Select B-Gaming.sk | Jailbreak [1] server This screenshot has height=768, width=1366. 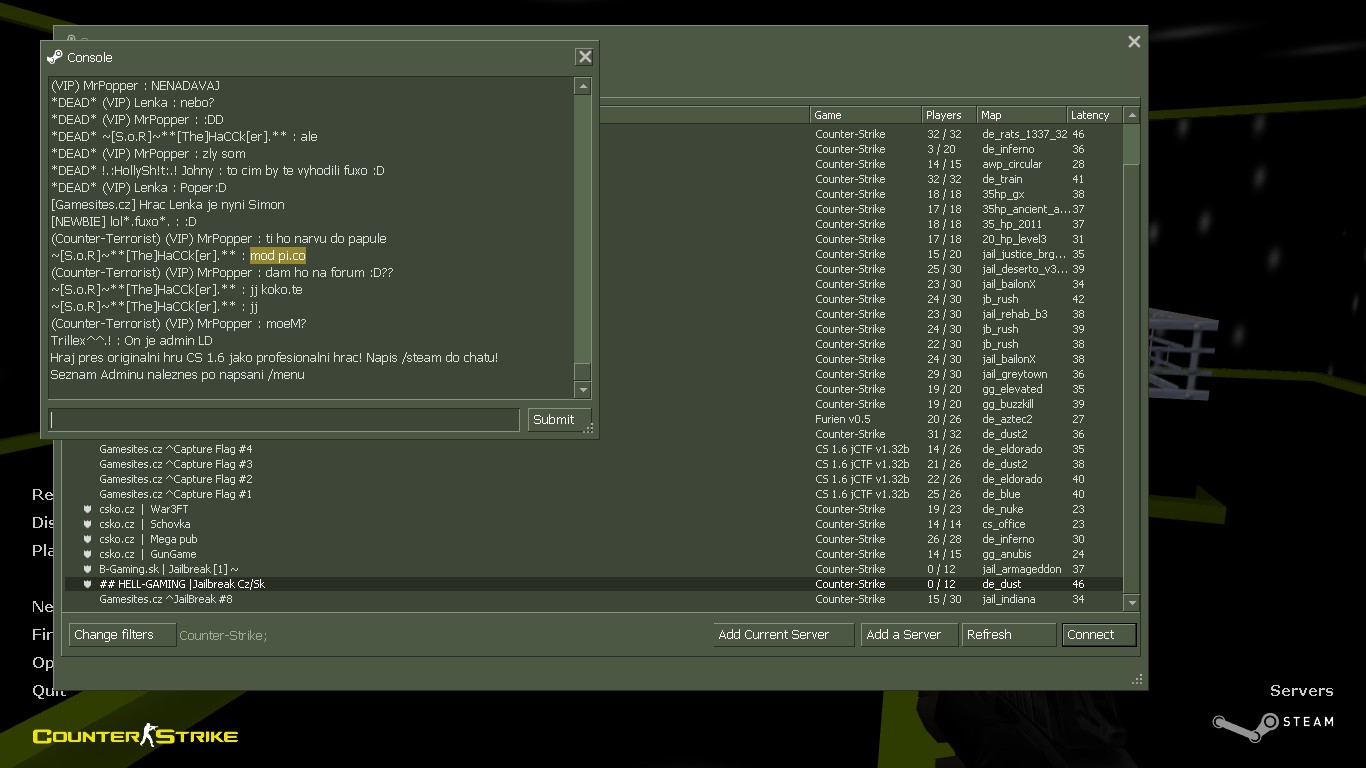pyautogui.click(x=594, y=569)
